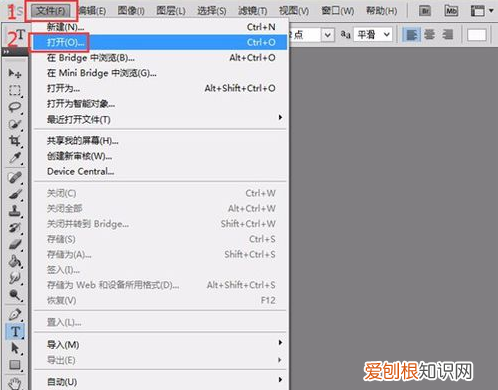Screen dimensions: 498x390
Task: Open arrange documents dropdown arrow
Action: pos(491,11)
